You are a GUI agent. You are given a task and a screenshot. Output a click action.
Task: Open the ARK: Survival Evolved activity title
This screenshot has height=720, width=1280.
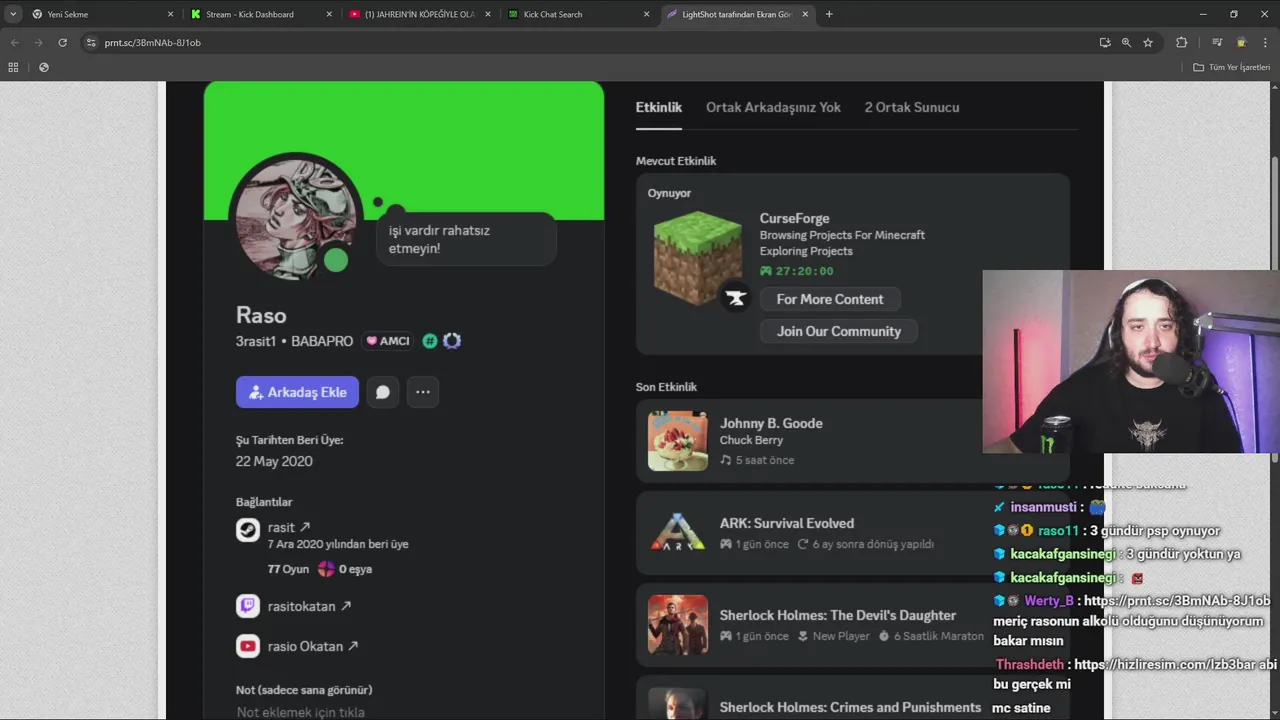pos(787,523)
